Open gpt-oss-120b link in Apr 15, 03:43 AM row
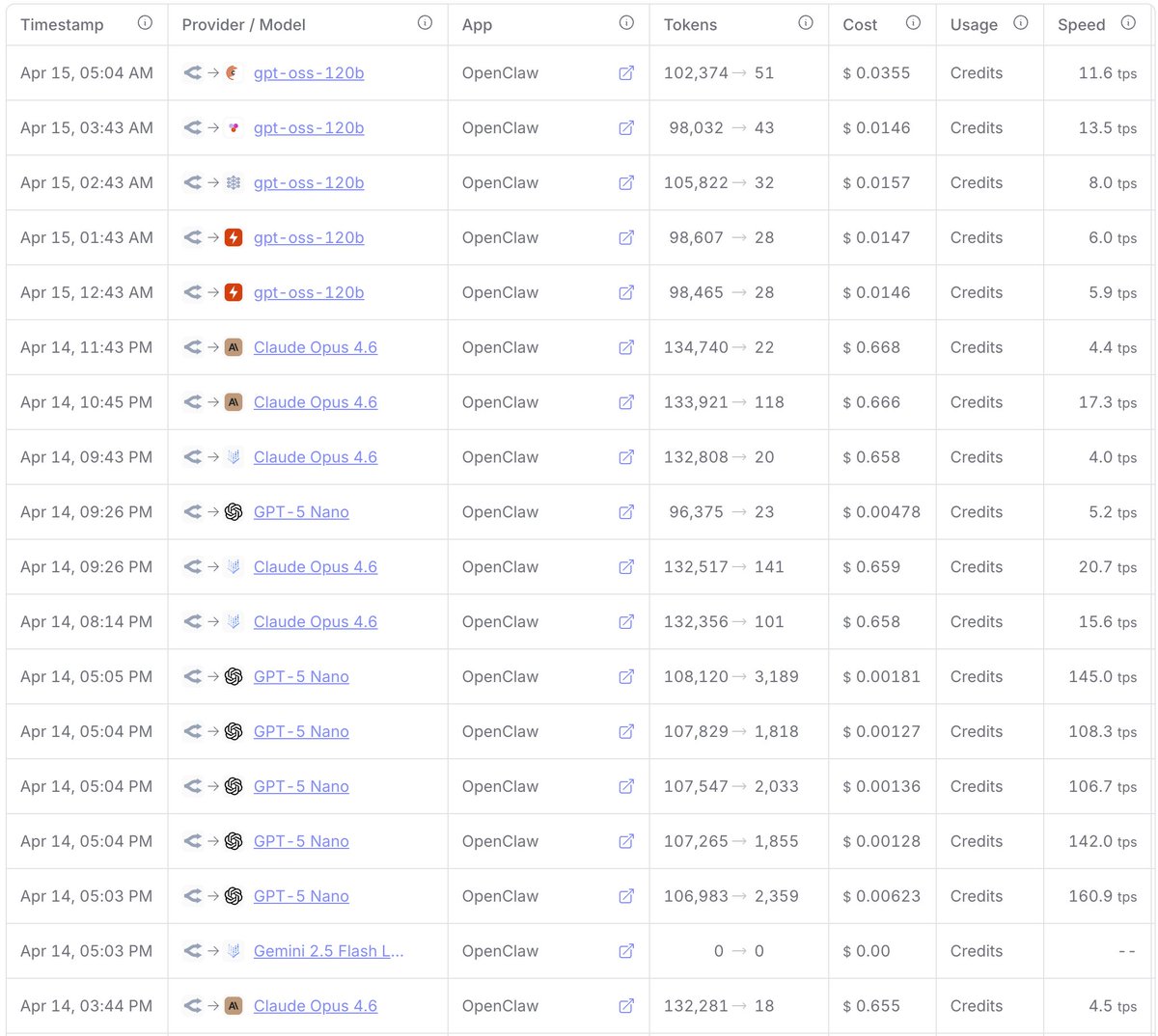 309,128
